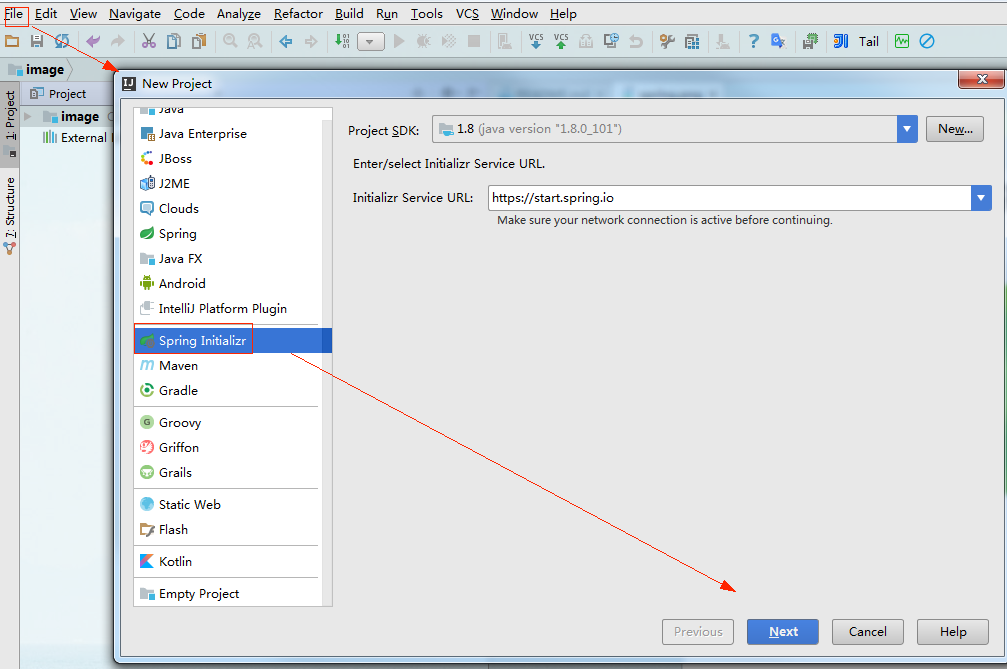Click the Stop square icon
The width and height of the screenshot is (1007, 669).
coord(474,42)
